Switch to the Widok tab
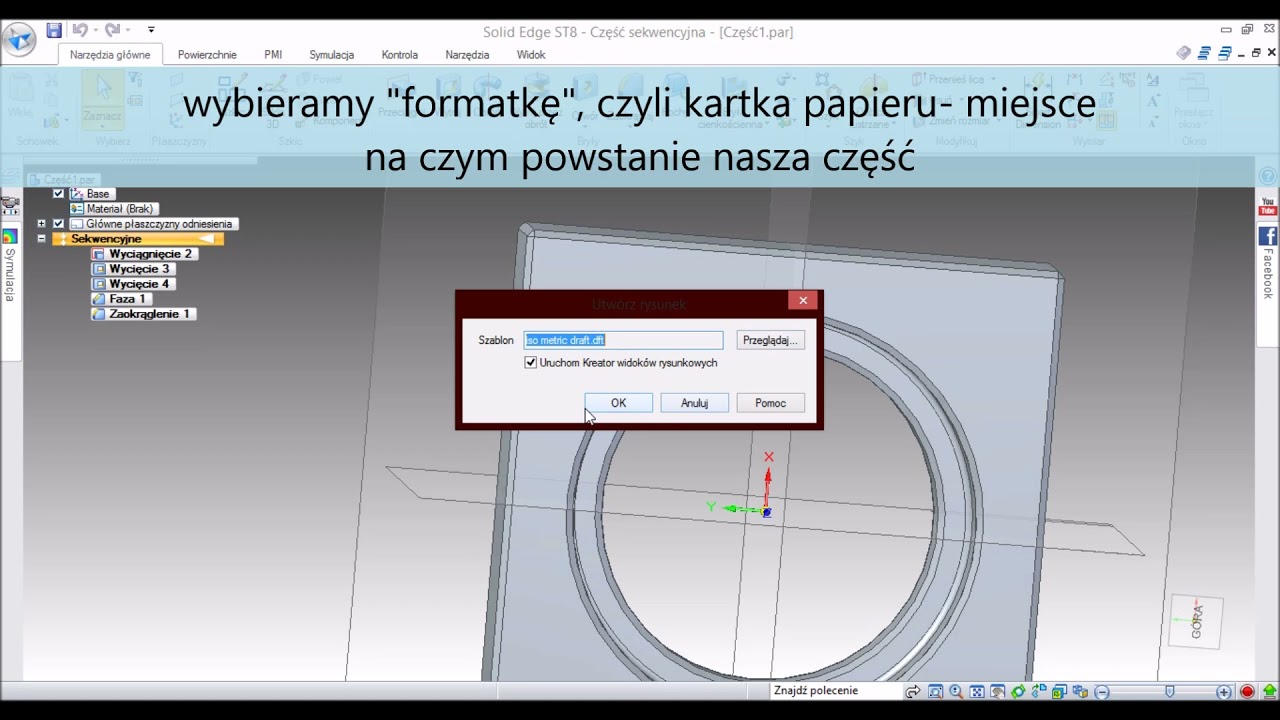 point(531,55)
